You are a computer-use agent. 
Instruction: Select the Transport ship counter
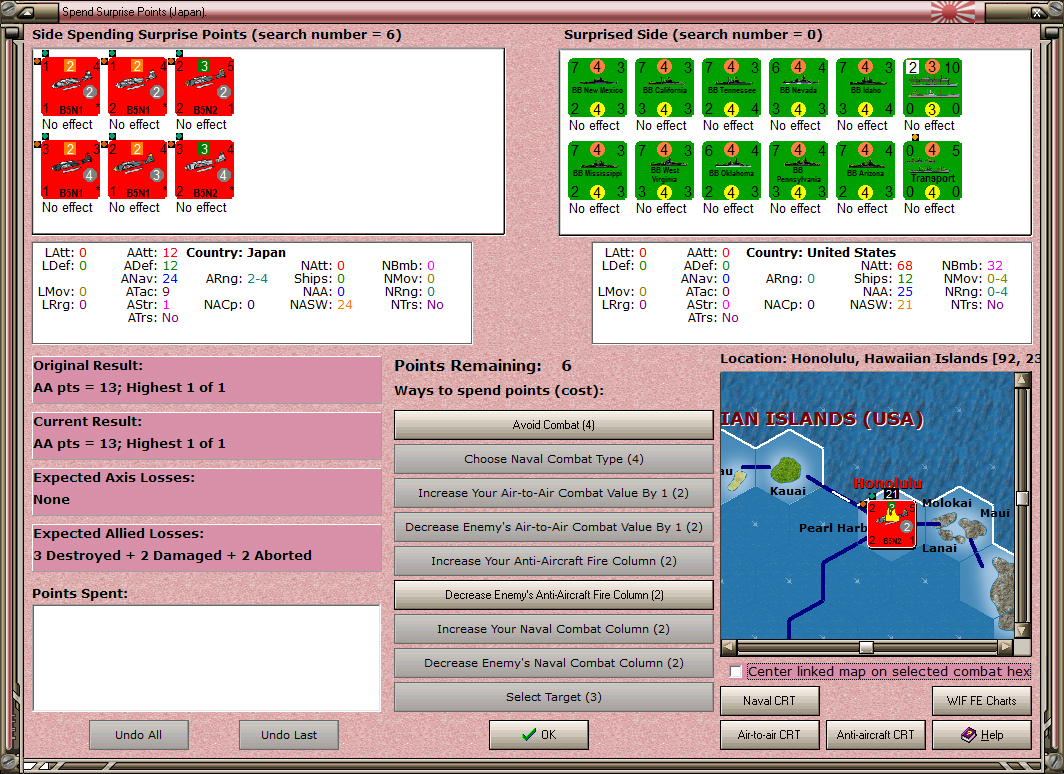pyautogui.click(x=932, y=170)
